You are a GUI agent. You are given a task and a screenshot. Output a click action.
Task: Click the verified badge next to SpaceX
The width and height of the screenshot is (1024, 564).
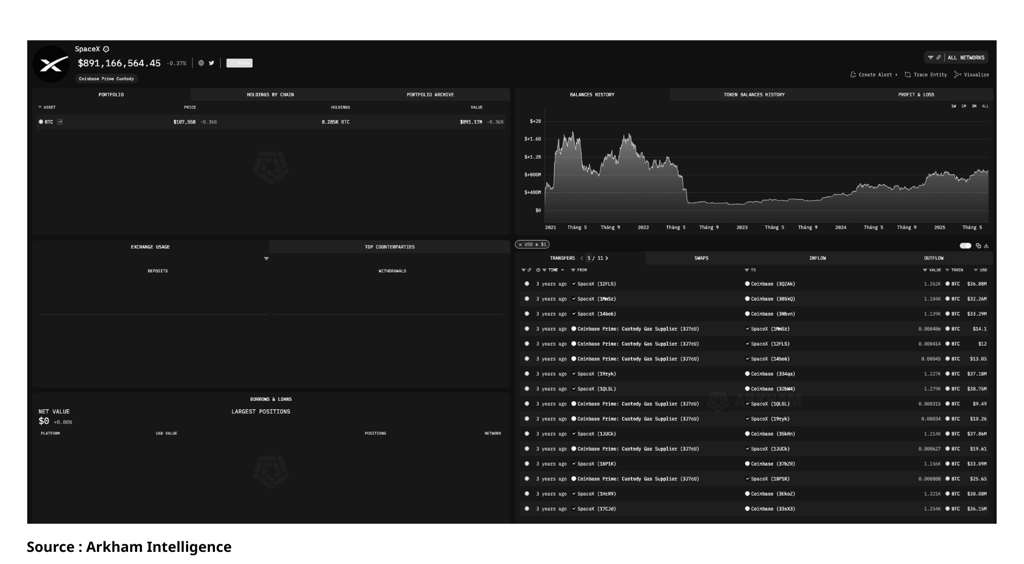[106, 49]
